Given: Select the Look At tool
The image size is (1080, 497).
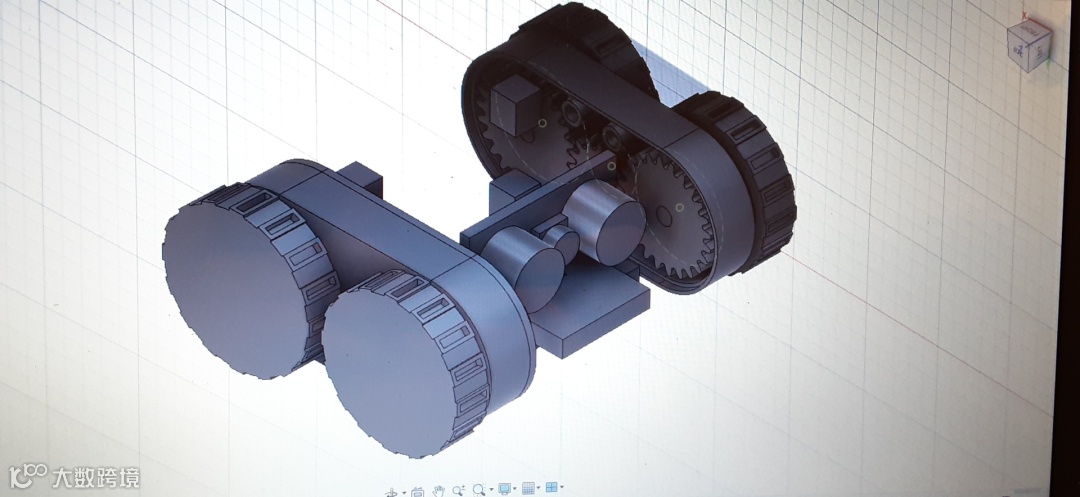Looking at the screenshot, I should [418, 492].
